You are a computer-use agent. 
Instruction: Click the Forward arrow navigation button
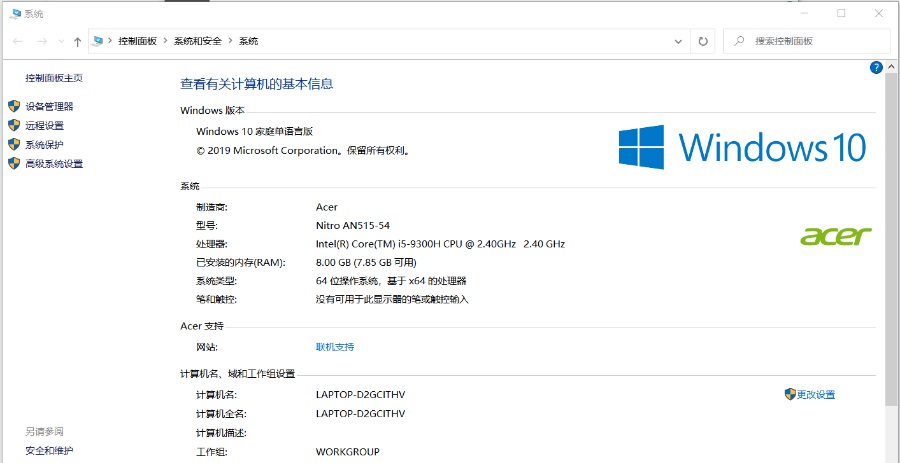(42, 41)
